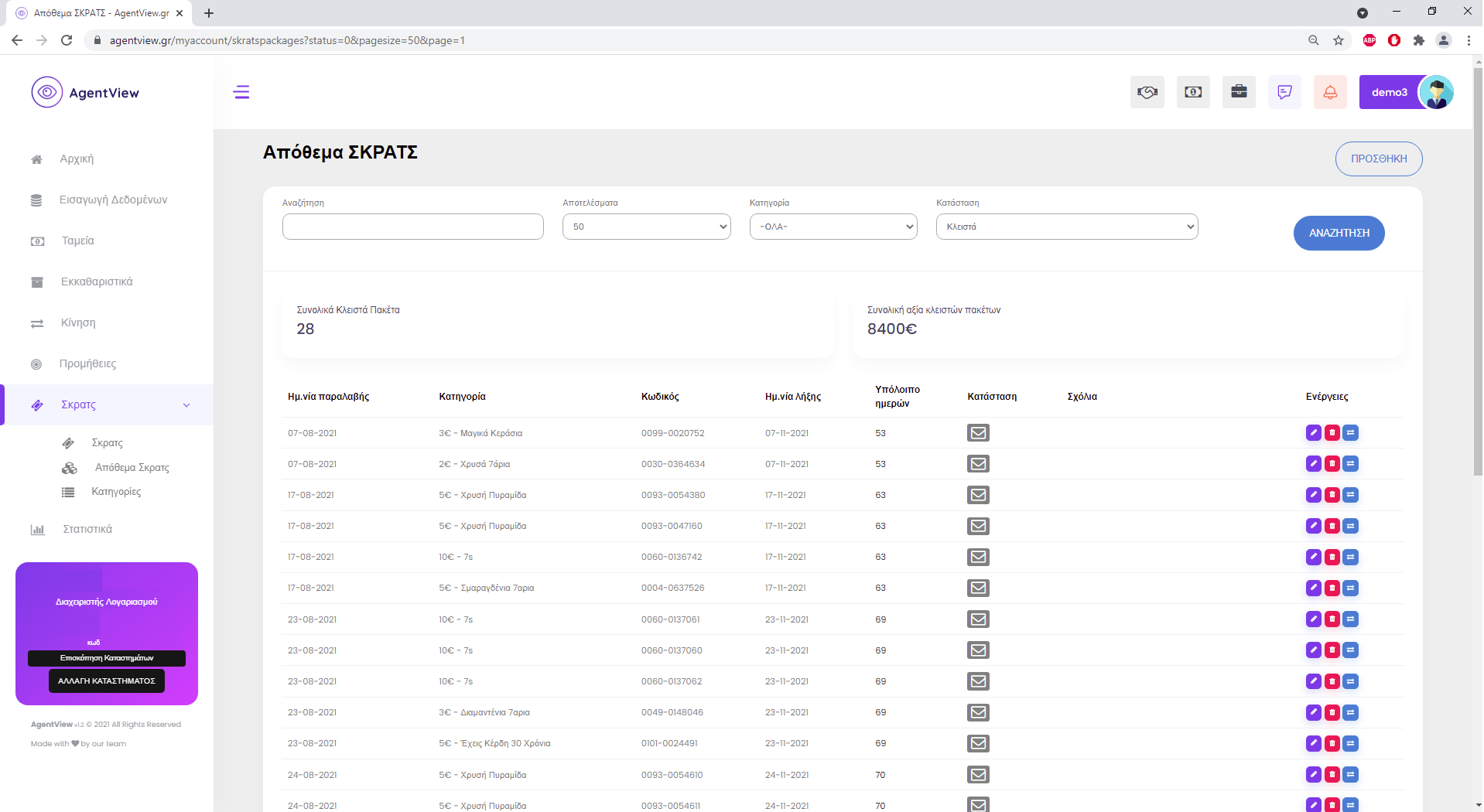This screenshot has width=1484, height=812.
Task: Open the chat messages icon
Action: pos(1284,92)
